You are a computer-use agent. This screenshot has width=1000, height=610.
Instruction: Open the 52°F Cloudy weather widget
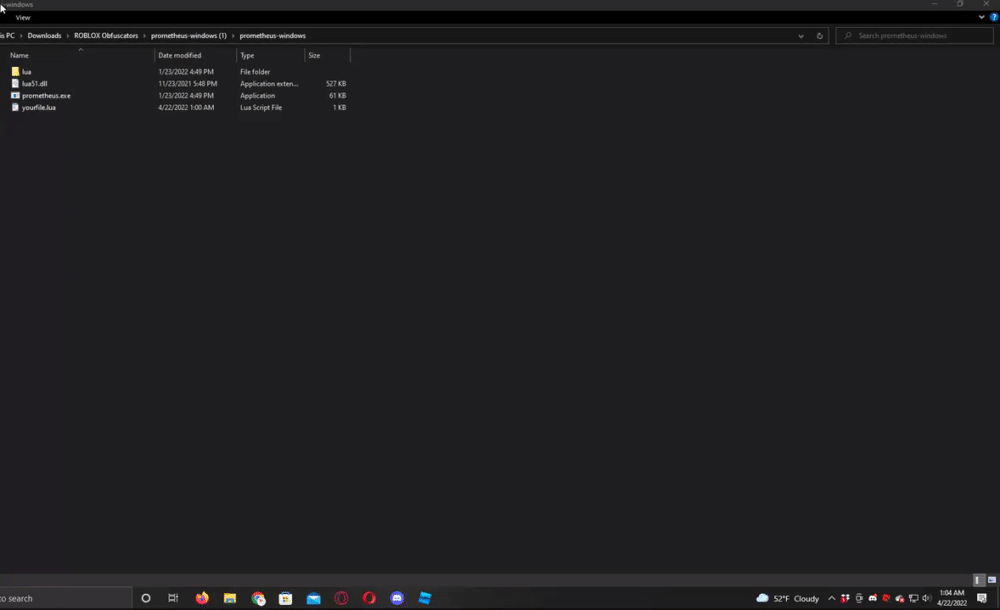click(788, 599)
